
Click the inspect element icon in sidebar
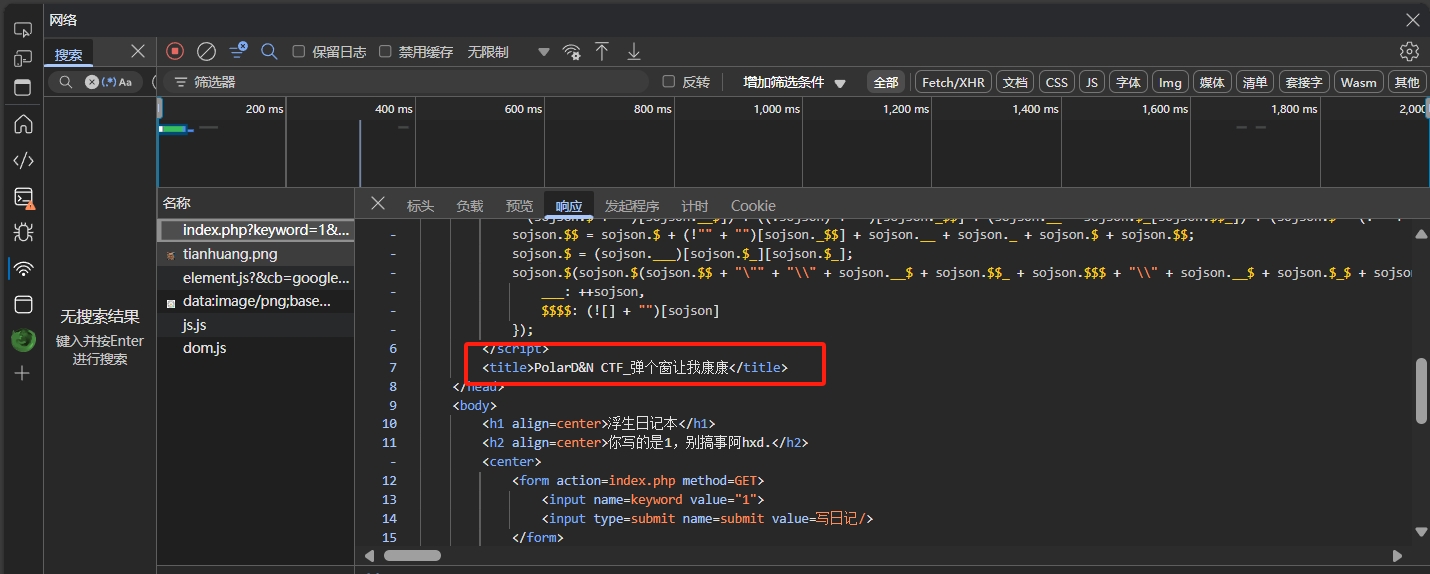(x=22, y=30)
